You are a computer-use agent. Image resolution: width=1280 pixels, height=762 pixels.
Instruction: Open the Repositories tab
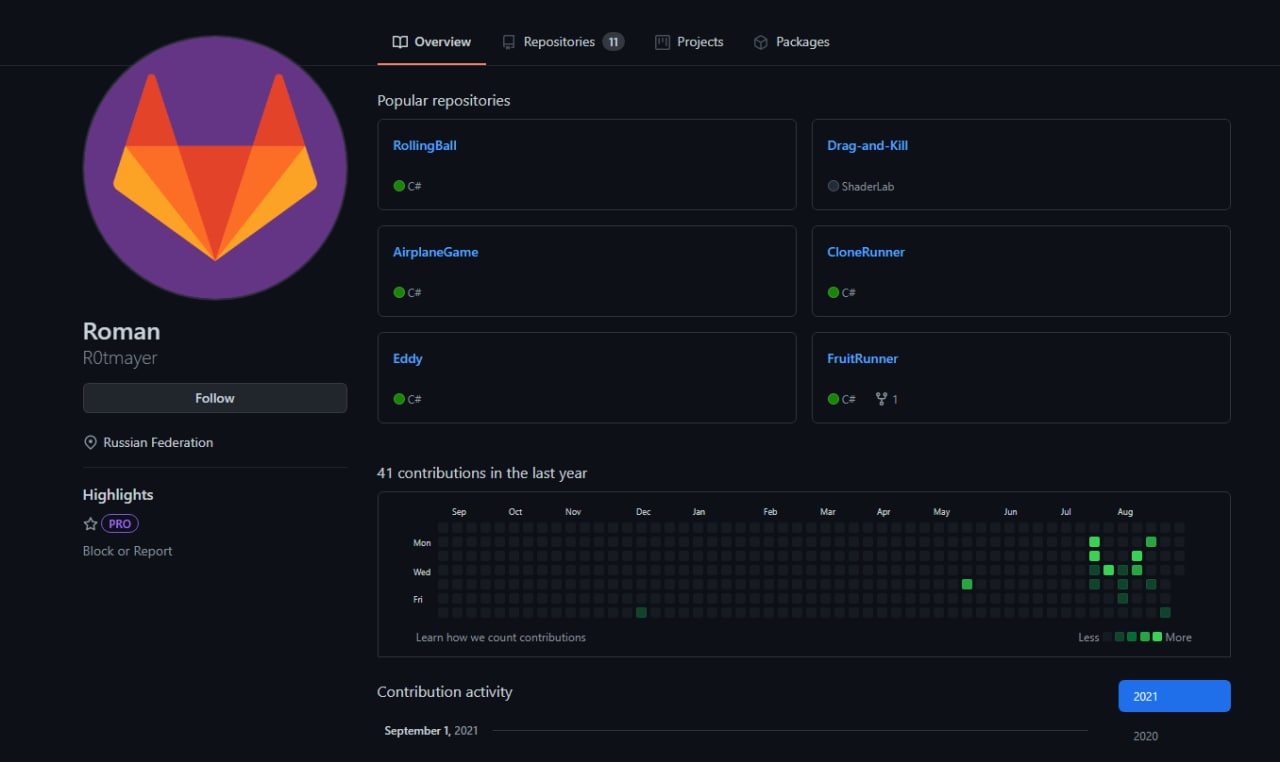click(563, 42)
